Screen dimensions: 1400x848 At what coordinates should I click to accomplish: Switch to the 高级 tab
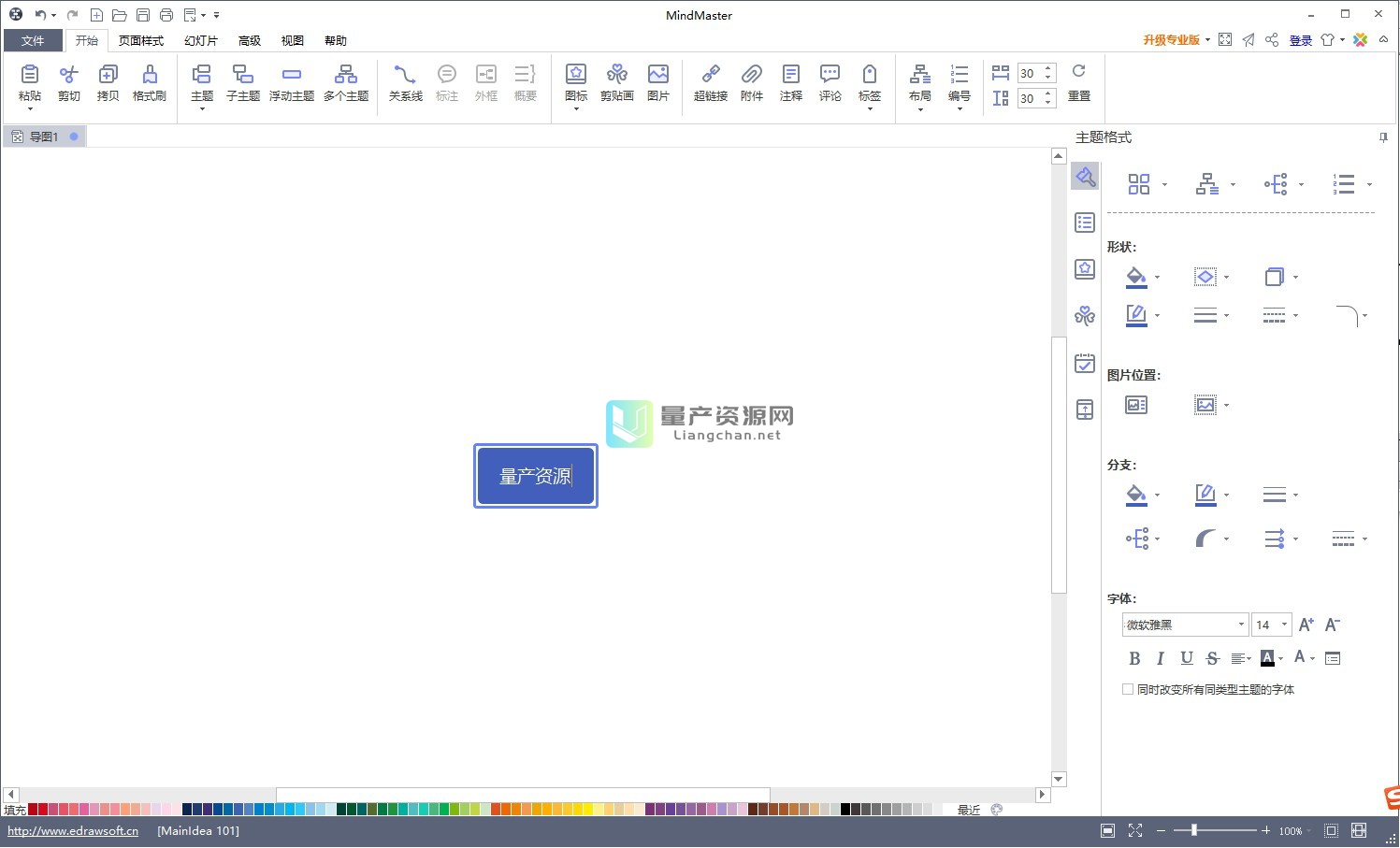250,40
